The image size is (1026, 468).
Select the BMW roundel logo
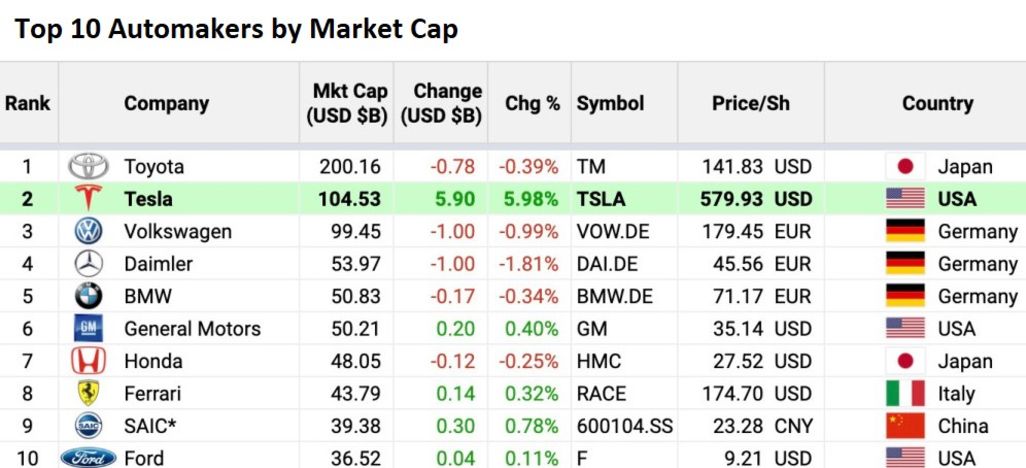[x=88, y=296]
